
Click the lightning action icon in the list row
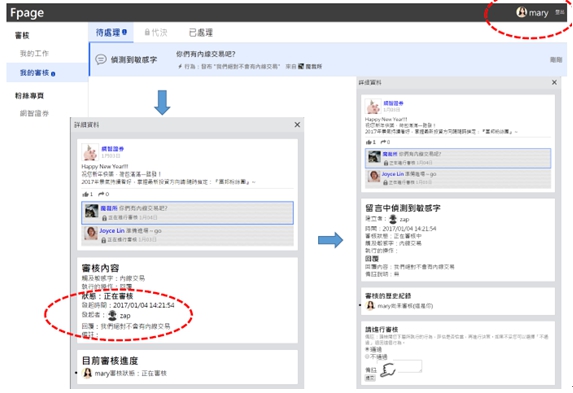[180, 67]
